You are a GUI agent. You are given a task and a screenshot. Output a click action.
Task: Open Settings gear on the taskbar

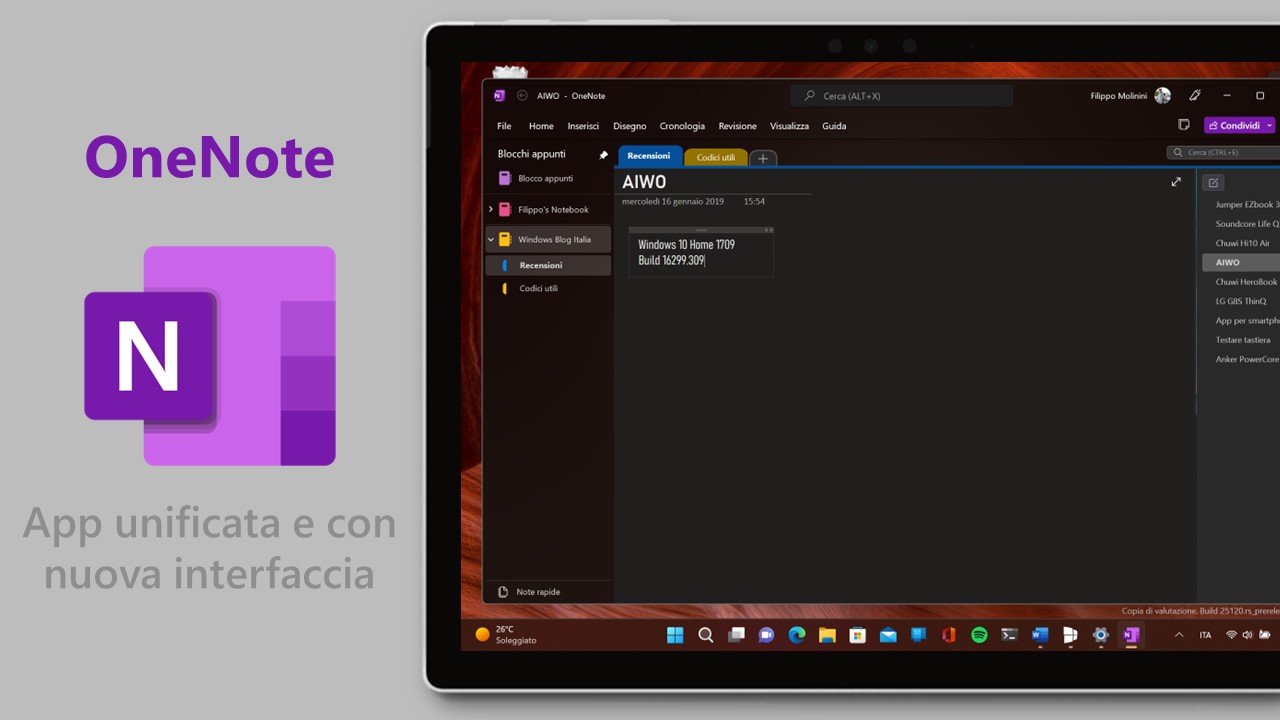pyautogui.click(x=1101, y=635)
